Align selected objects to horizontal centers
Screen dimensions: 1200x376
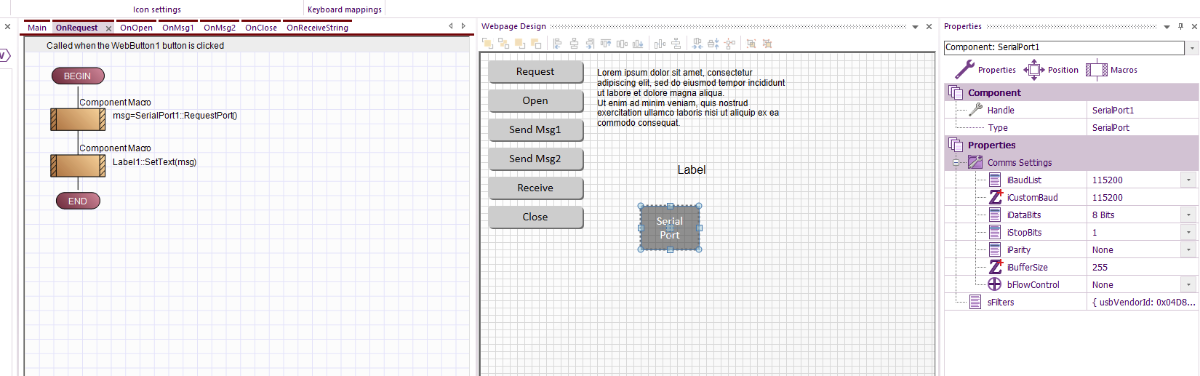tap(574, 43)
